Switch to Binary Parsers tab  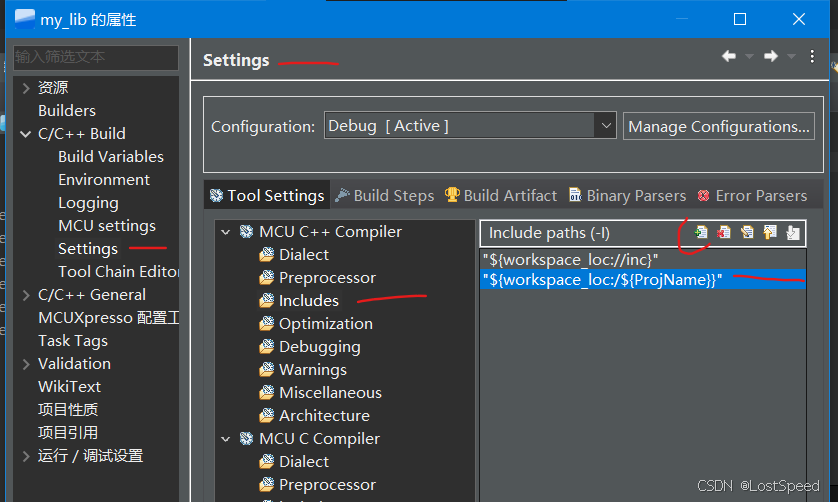[627, 196]
